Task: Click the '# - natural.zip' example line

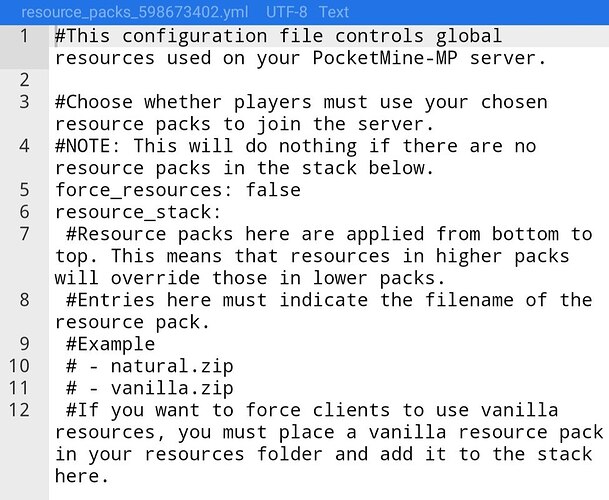Action: 143,366
